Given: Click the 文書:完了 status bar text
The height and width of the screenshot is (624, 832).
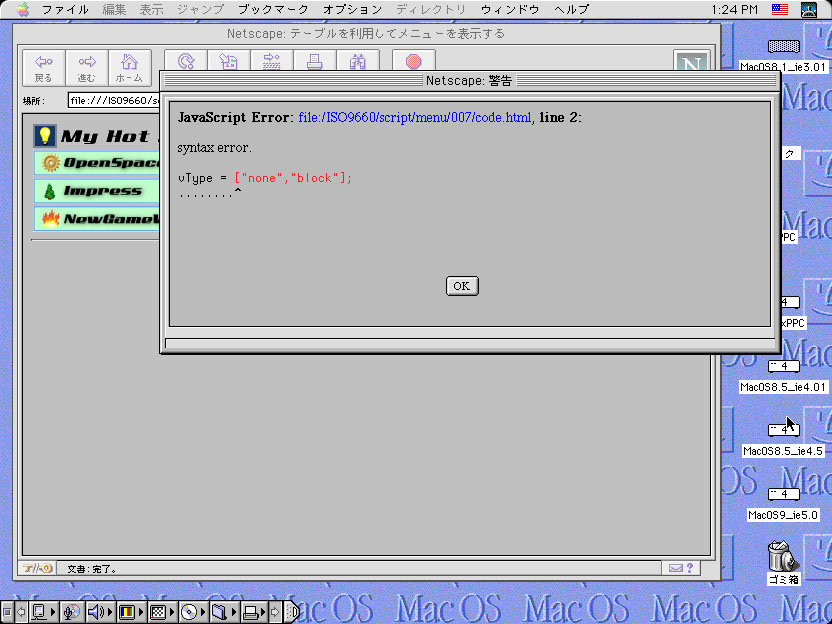Looking at the screenshot, I should coord(92,569).
